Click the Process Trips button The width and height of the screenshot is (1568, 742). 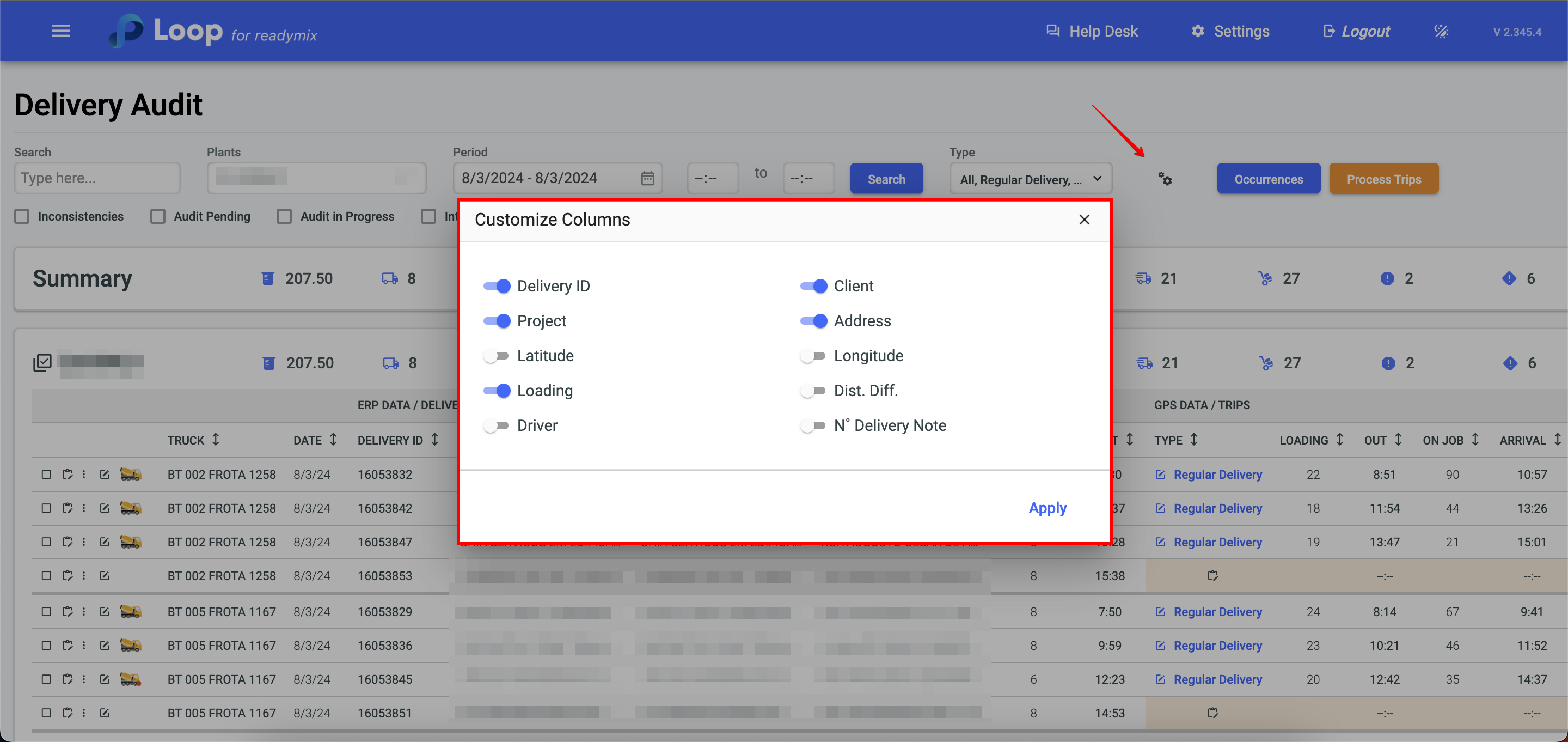(1383, 179)
